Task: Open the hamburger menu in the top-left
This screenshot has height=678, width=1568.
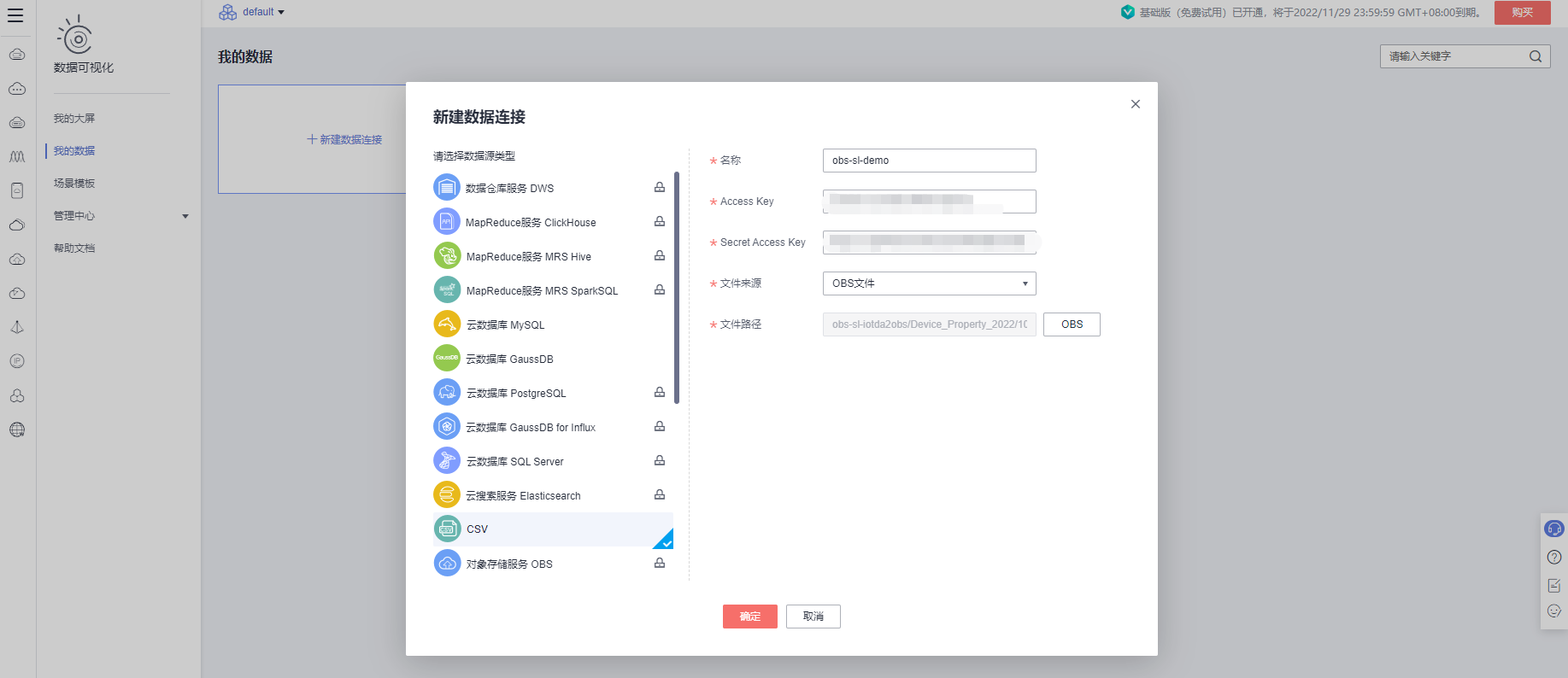Action: click(15, 15)
